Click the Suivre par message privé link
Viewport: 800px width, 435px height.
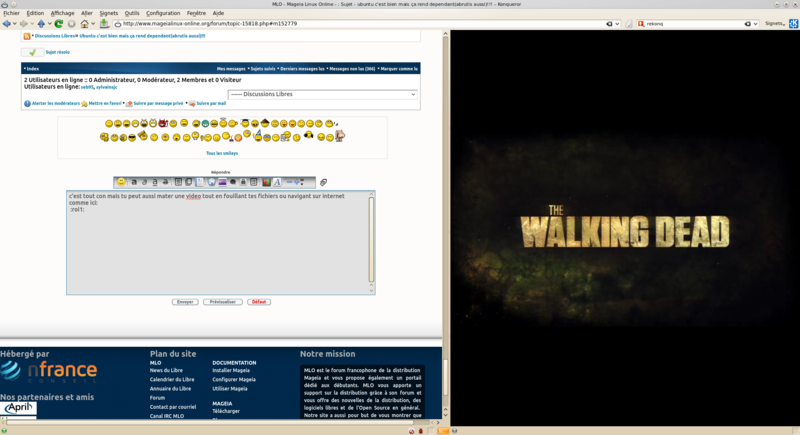tap(158, 104)
